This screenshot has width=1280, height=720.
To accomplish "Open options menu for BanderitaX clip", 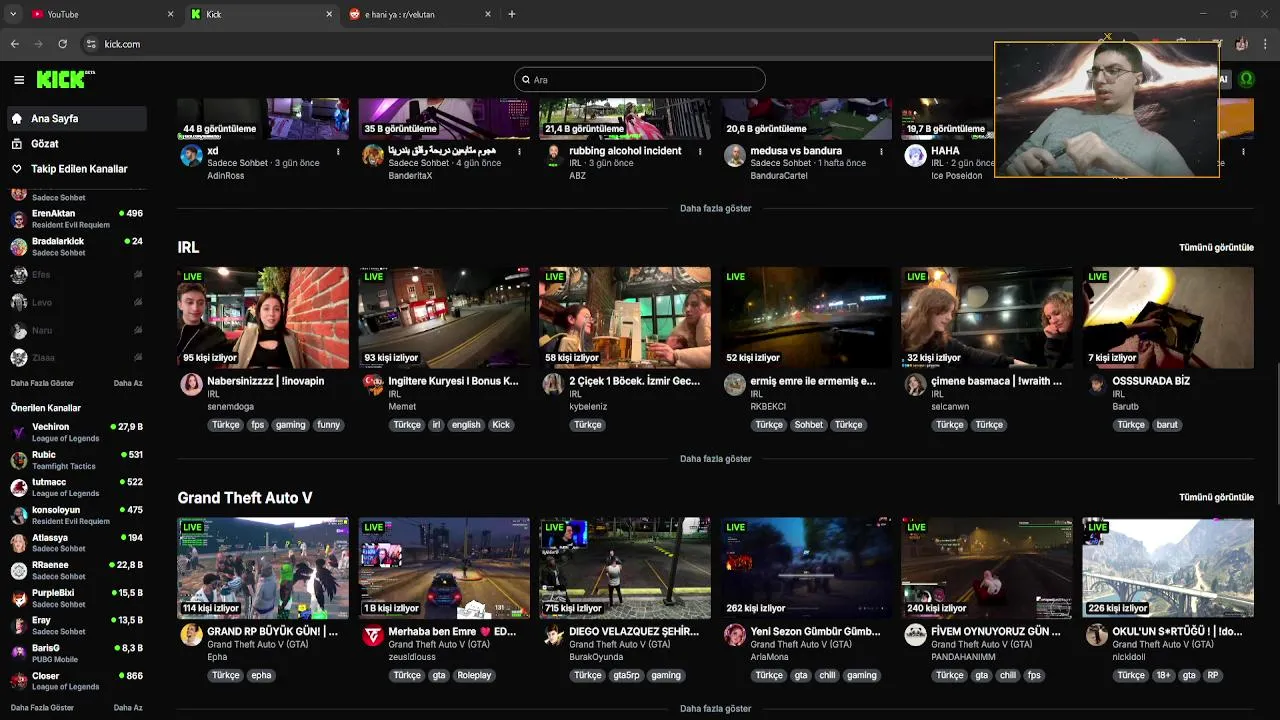I will pos(519,152).
